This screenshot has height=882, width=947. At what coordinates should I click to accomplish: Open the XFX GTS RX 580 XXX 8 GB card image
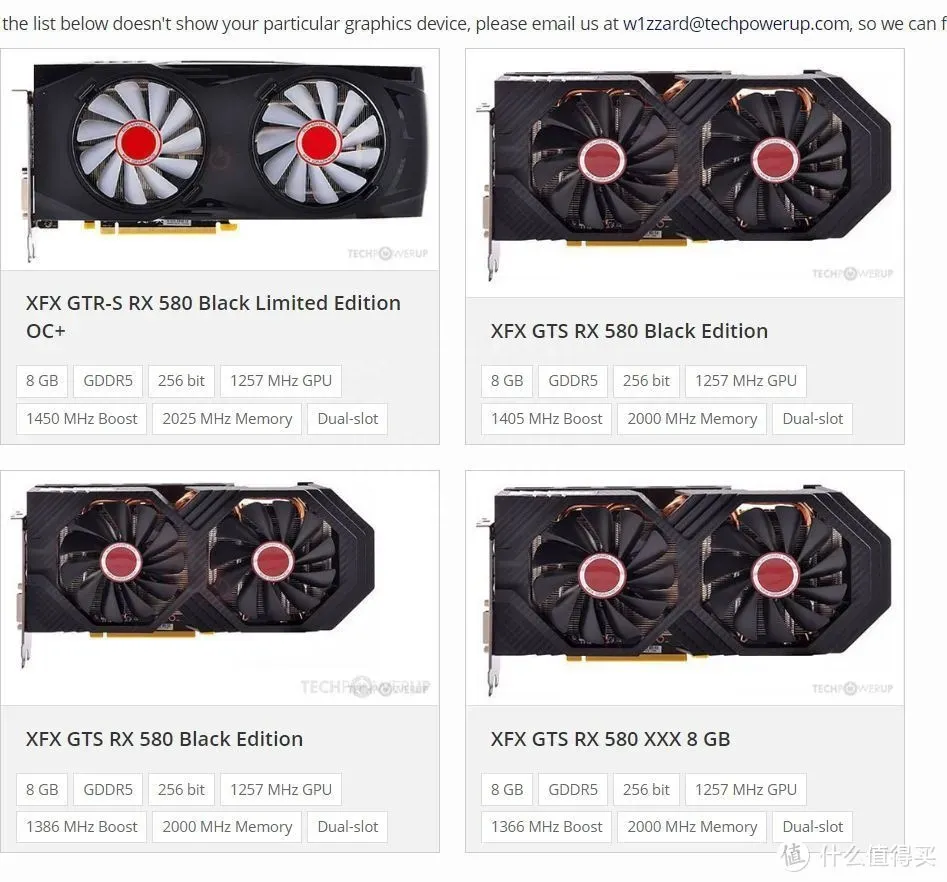pyautogui.click(x=685, y=588)
